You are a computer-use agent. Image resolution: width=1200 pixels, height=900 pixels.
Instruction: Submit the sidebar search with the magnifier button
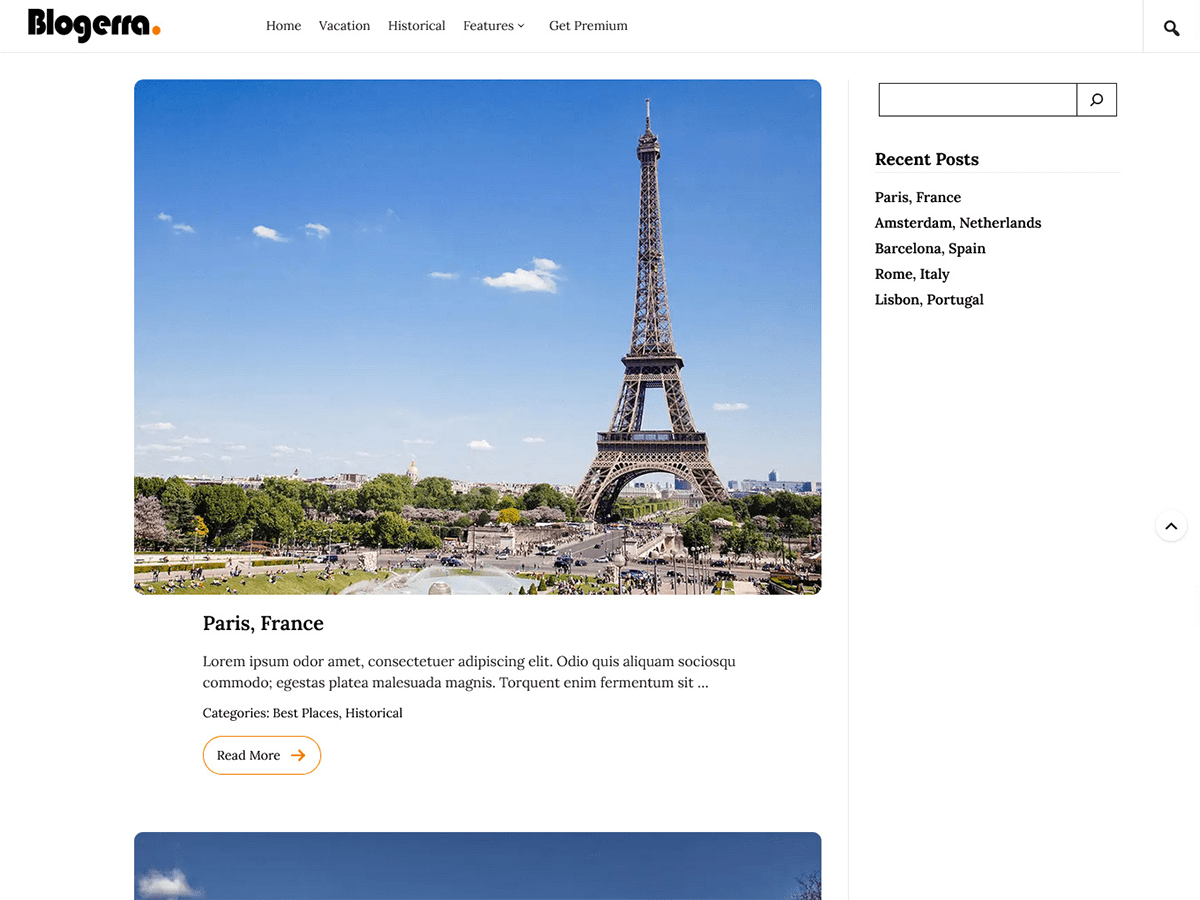[1097, 100]
